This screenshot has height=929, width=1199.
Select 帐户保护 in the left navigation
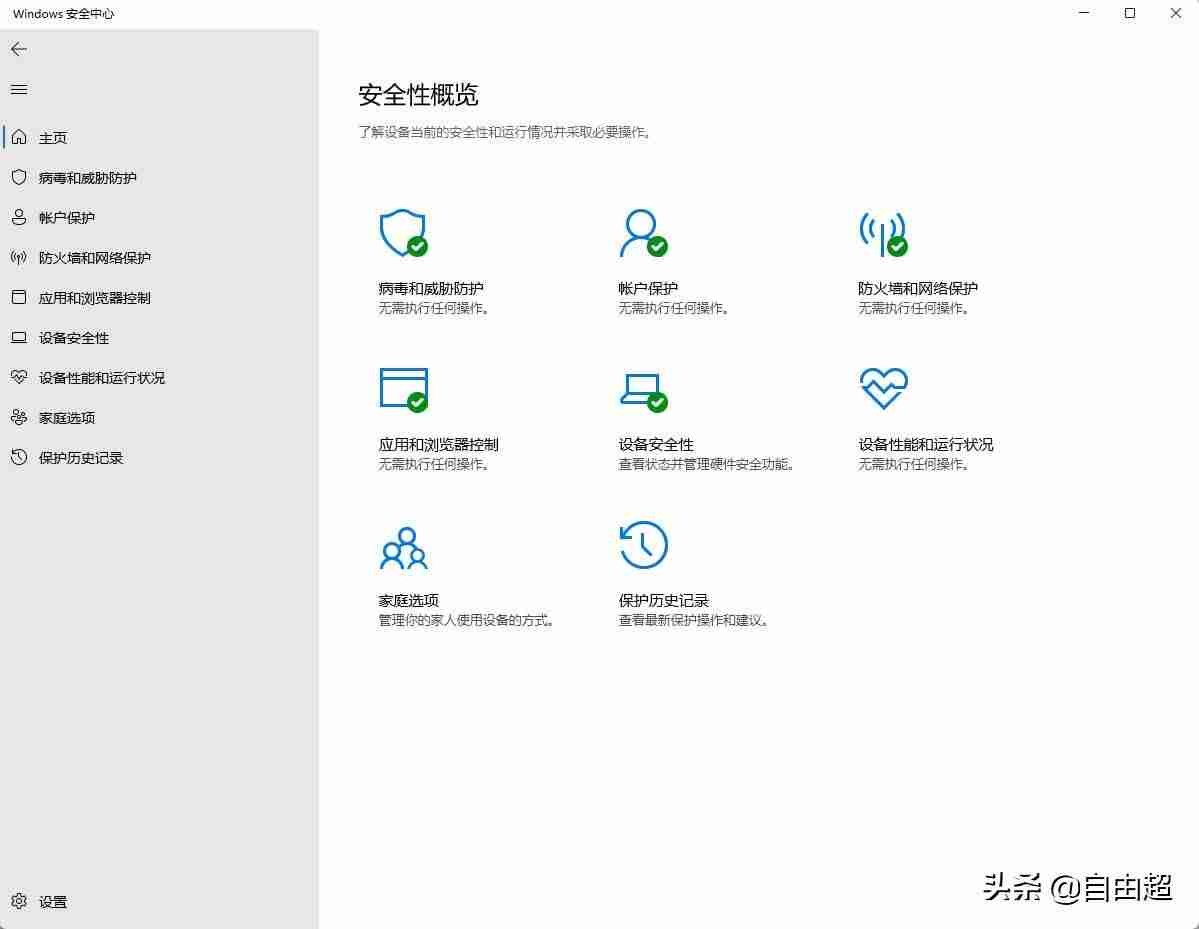pos(66,218)
